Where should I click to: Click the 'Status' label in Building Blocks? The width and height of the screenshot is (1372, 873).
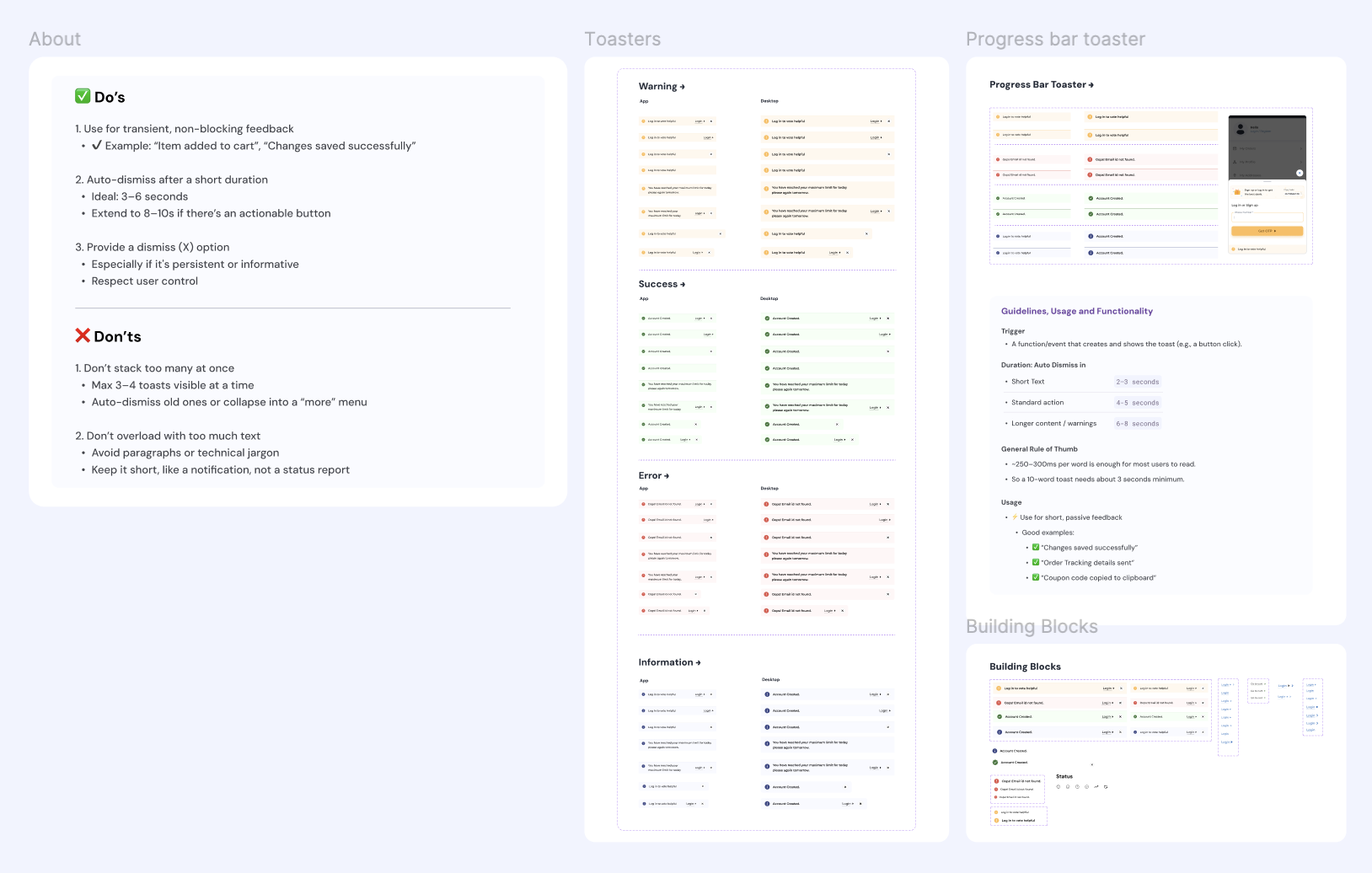(x=1064, y=776)
